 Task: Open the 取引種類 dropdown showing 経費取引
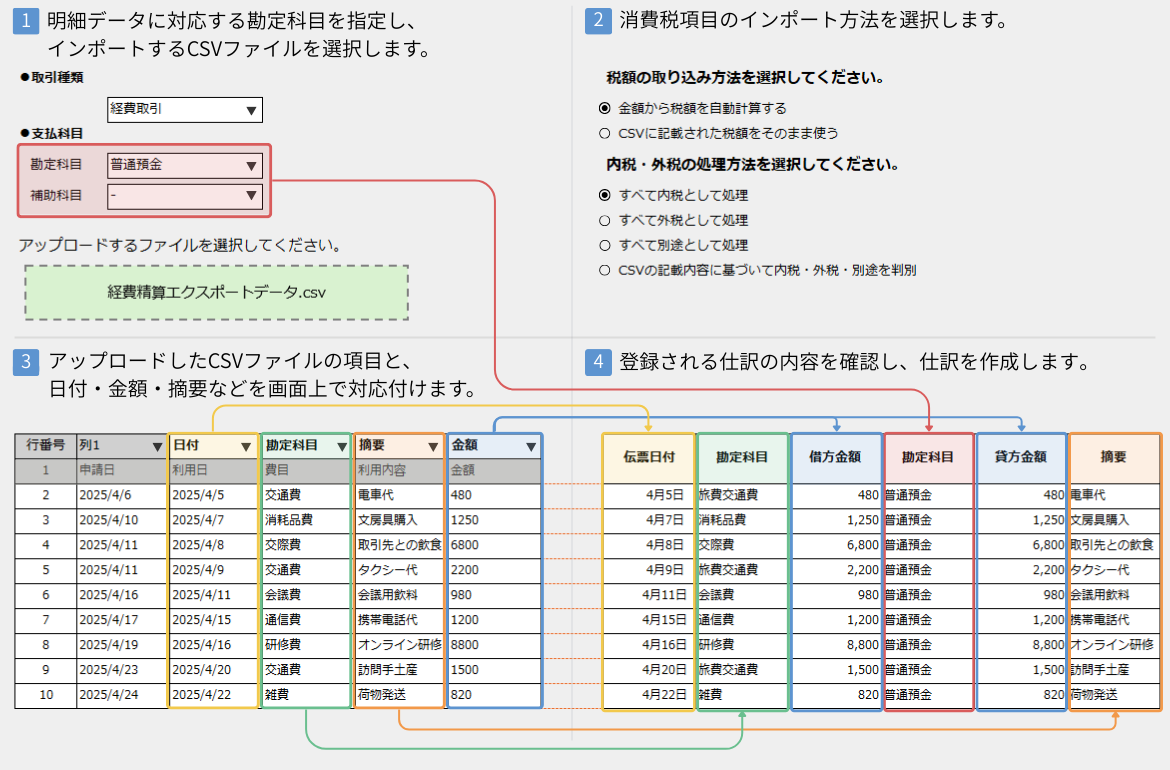pyautogui.click(x=184, y=109)
